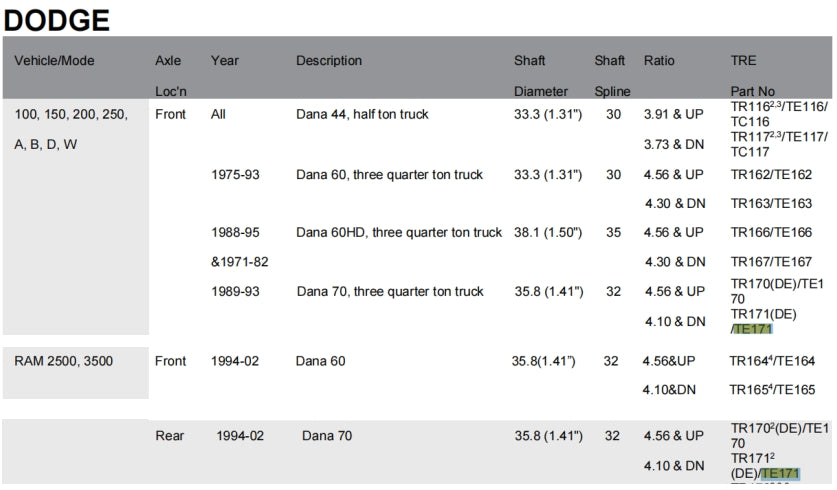This screenshot has height=490, width=837.
Task: Click highlighted TE171 in the Rear axle row
Action: [x=780, y=473]
